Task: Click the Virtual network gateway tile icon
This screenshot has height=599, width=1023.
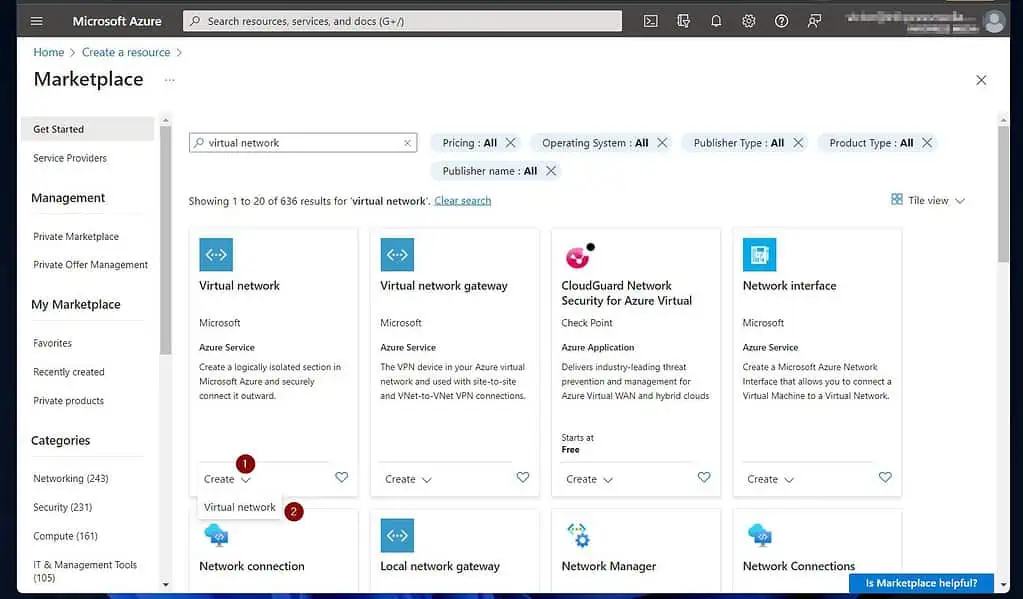Action: click(397, 254)
